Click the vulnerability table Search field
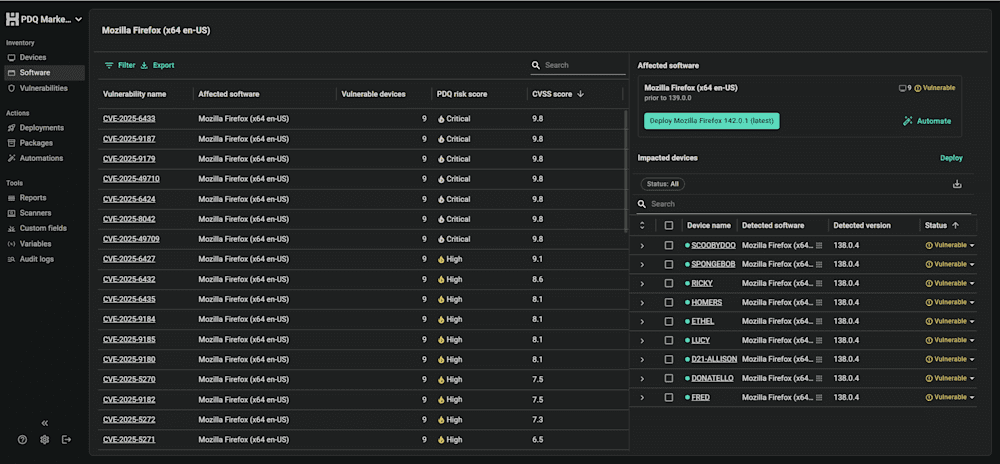The height and width of the screenshot is (464, 1000). (x=578, y=65)
